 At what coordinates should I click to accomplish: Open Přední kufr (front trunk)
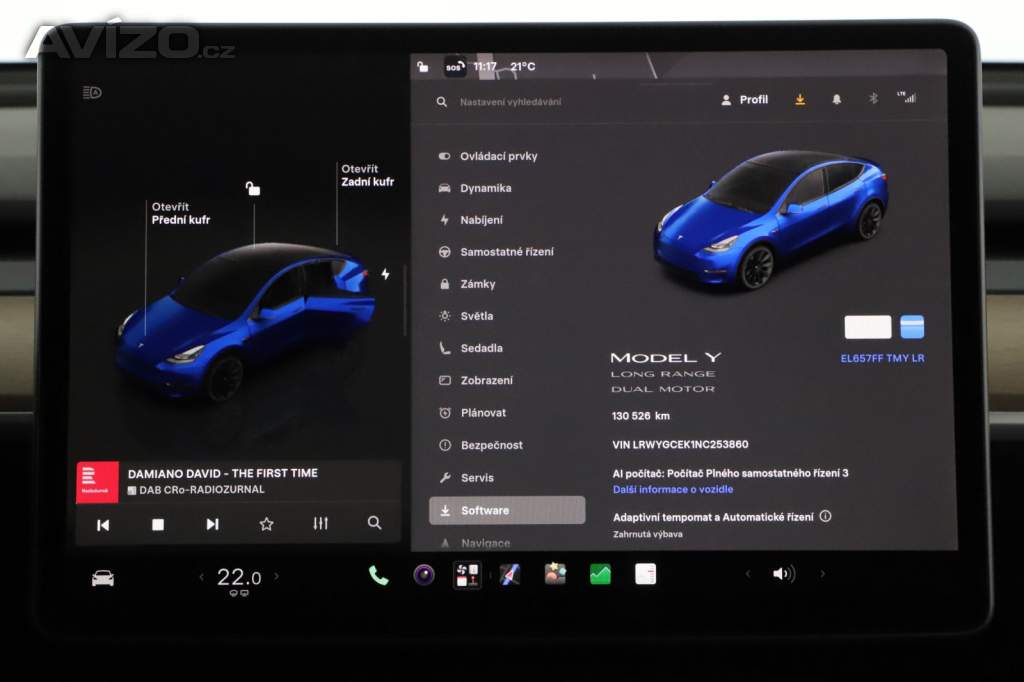coord(181,214)
